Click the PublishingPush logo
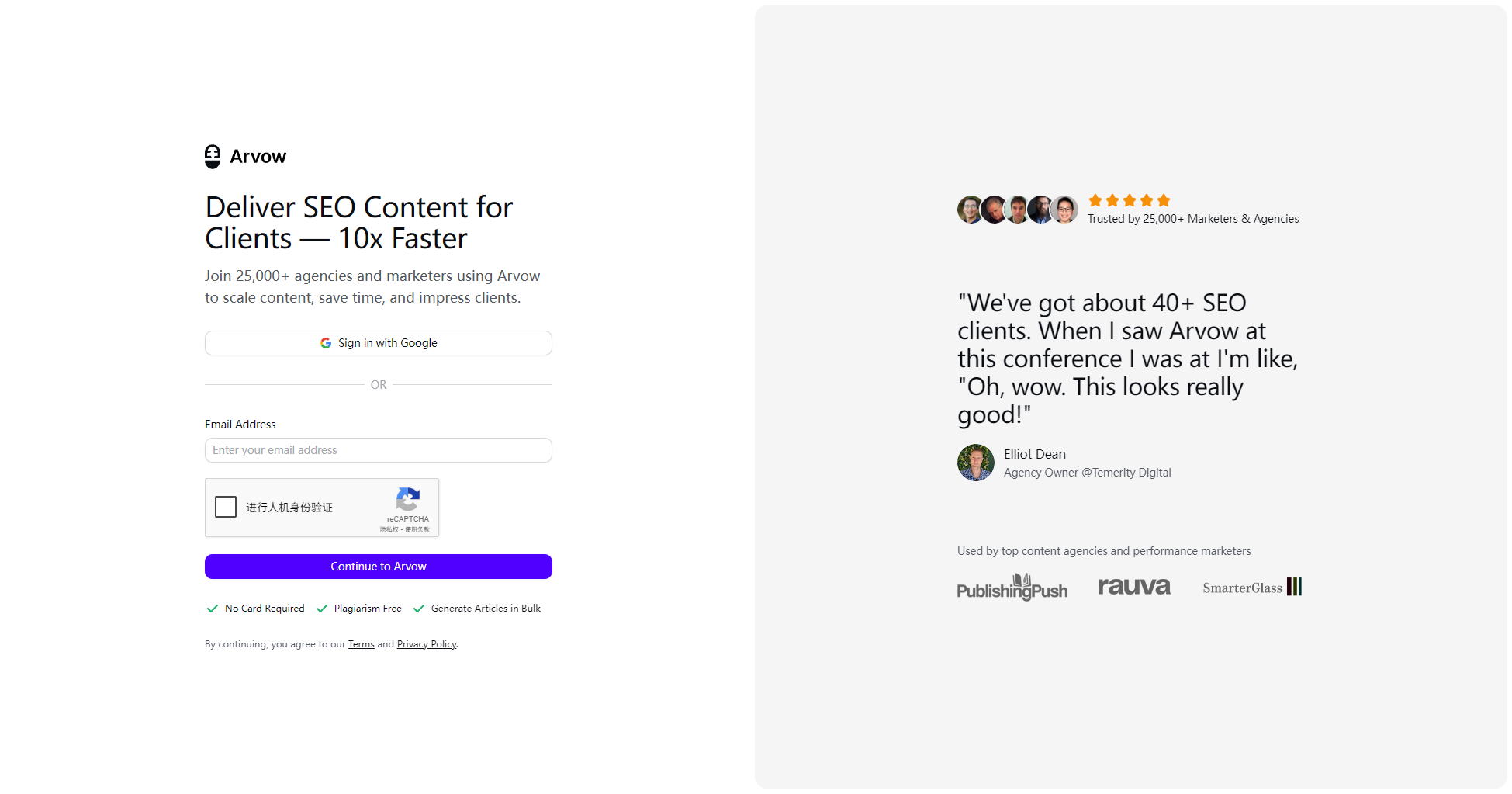Viewport: 1512px width, 794px height. [1012, 588]
